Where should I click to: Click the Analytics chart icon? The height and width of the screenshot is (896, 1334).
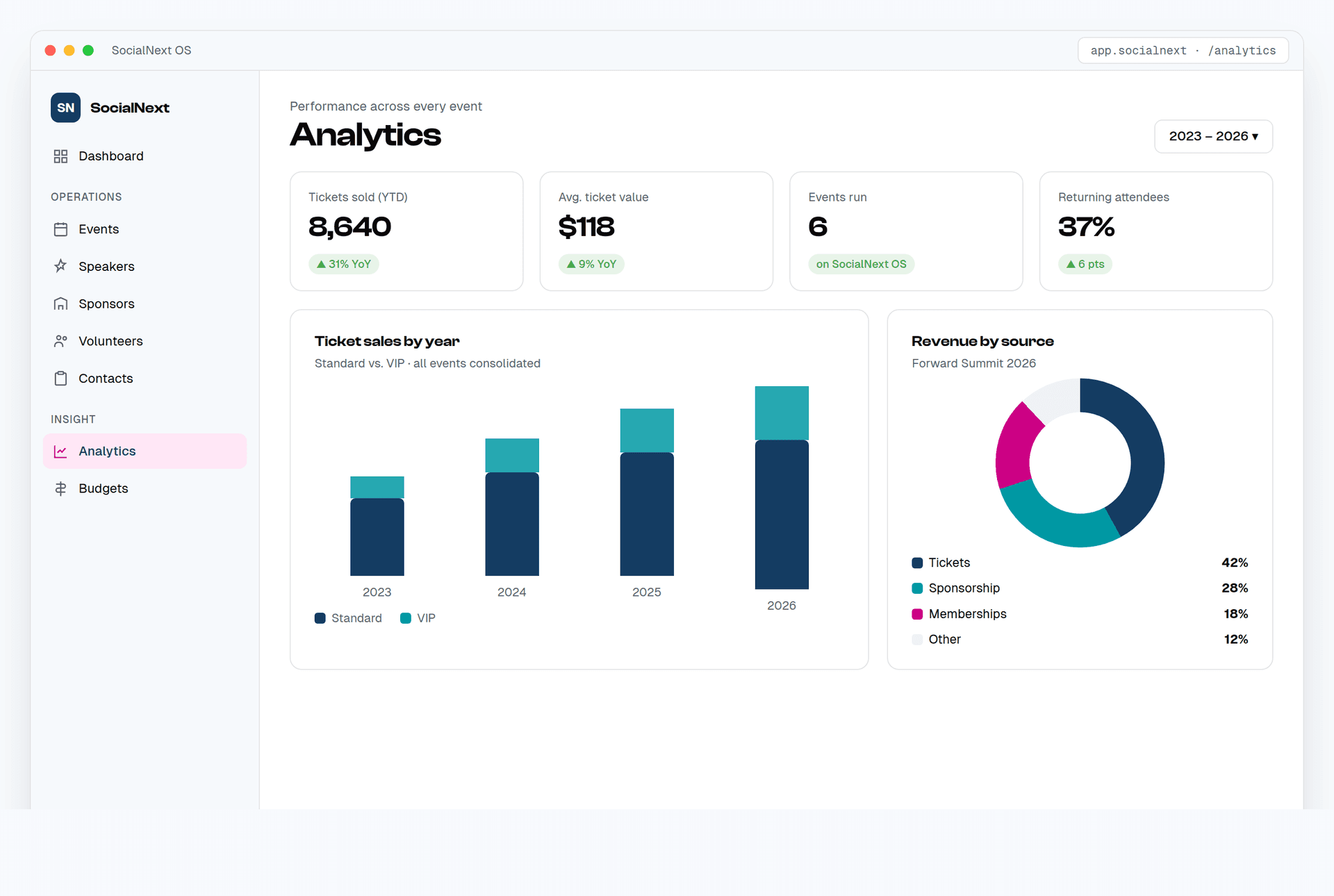click(x=60, y=451)
